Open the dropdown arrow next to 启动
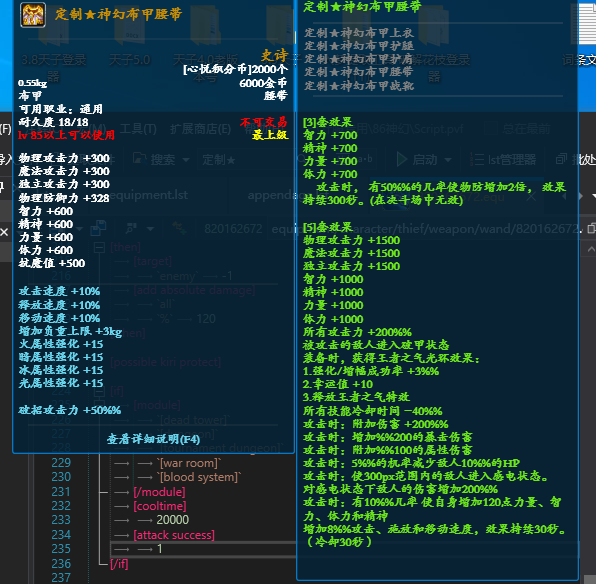 click(x=448, y=160)
